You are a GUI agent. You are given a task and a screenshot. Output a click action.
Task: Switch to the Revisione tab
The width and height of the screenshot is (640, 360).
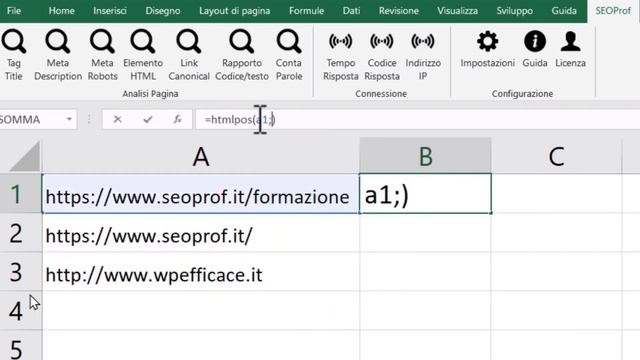[398, 11]
